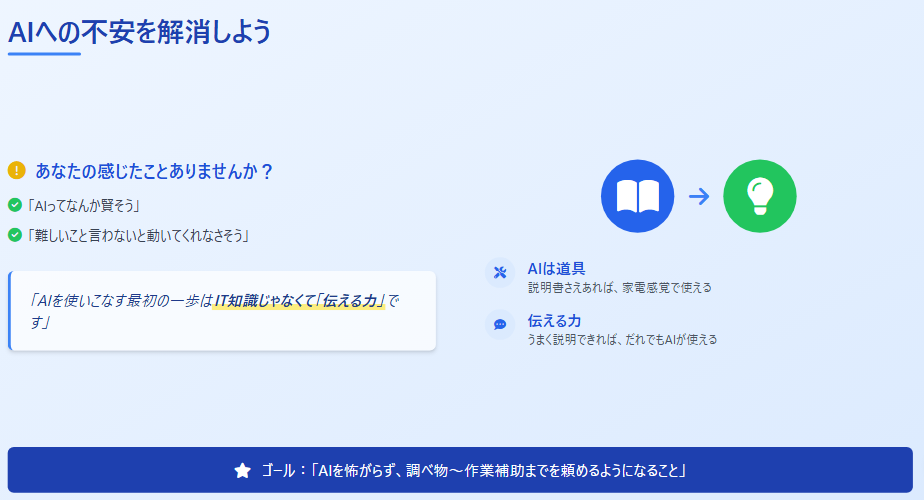Click green checkmark beside 「AIってなんか賢そう」
924x500 pixels.
tap(15, 205)
